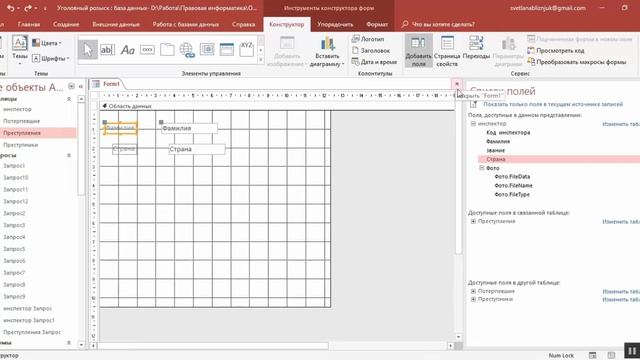Open the Справка (Help) ribbon tab
Screen dimensions: 640x360
(x=243, y=24)
